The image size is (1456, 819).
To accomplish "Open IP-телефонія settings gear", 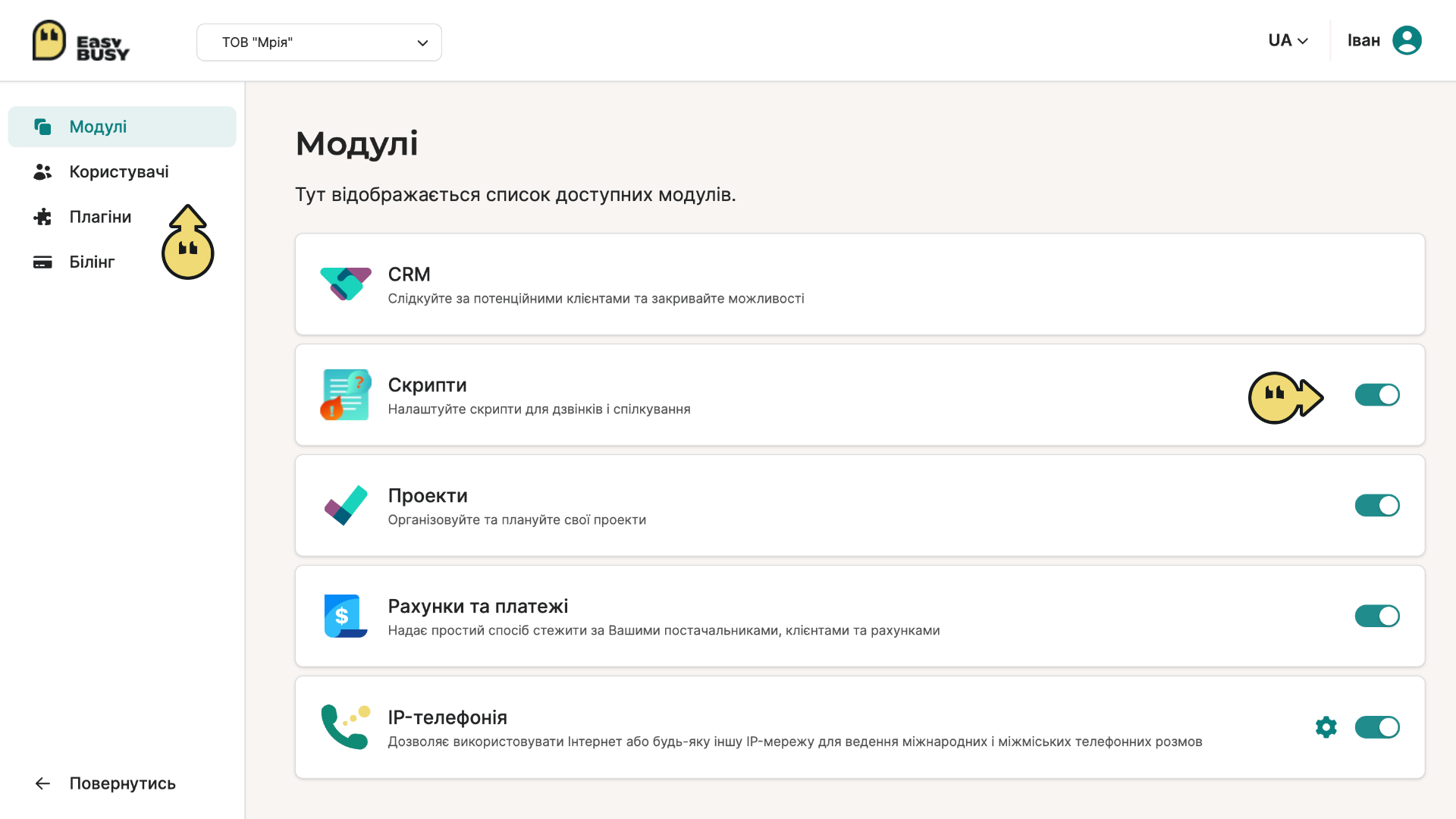I will coord(1326,727).
